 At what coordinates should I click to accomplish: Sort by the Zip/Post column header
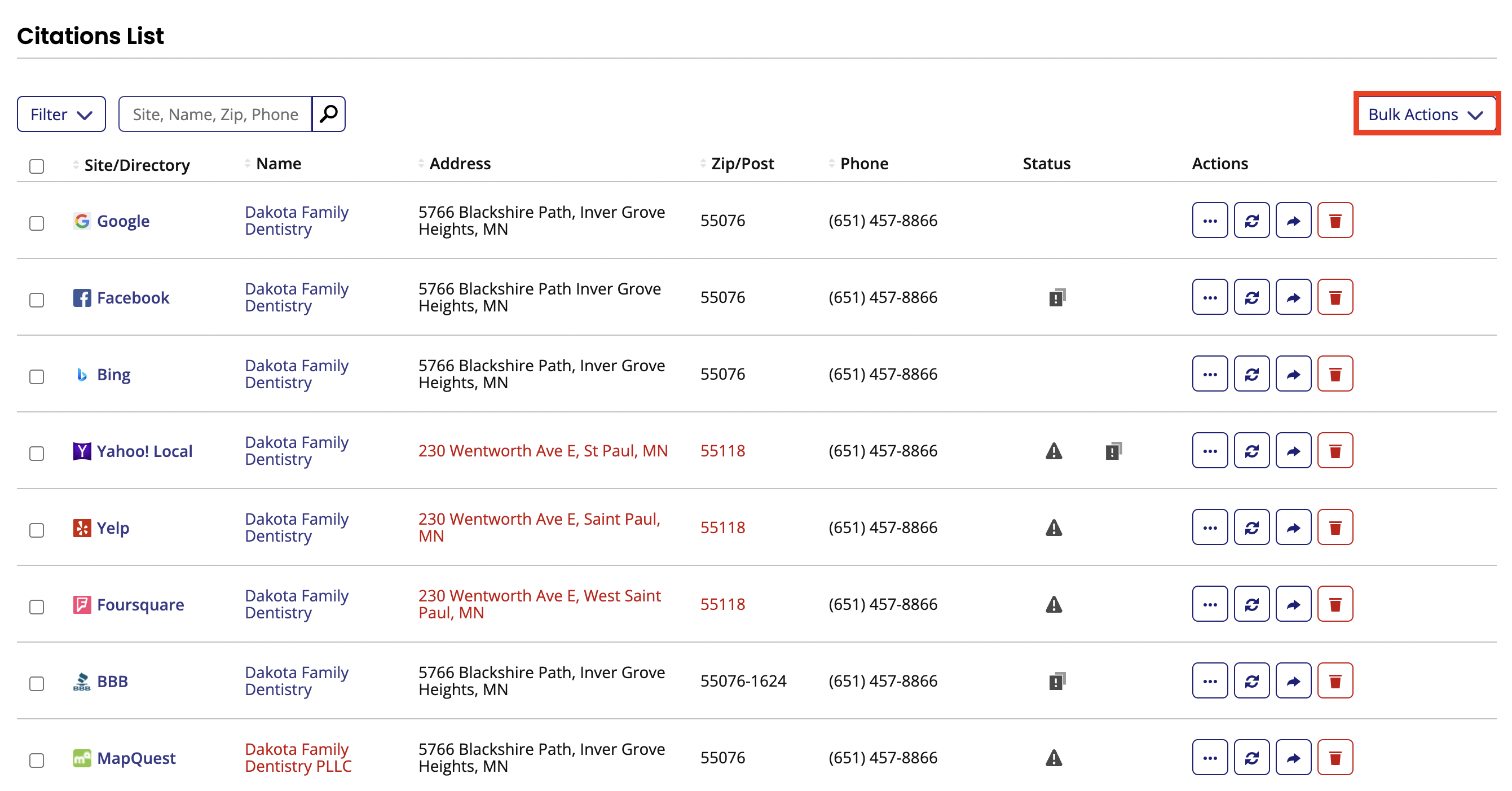coord(741,164)
